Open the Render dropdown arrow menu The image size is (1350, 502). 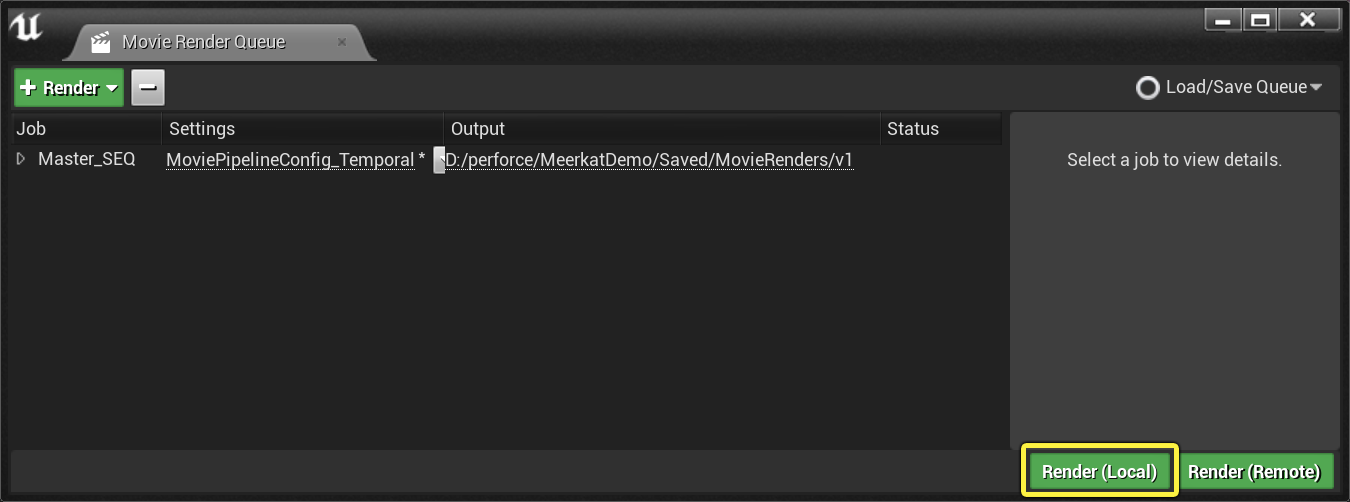pos(111,88)
